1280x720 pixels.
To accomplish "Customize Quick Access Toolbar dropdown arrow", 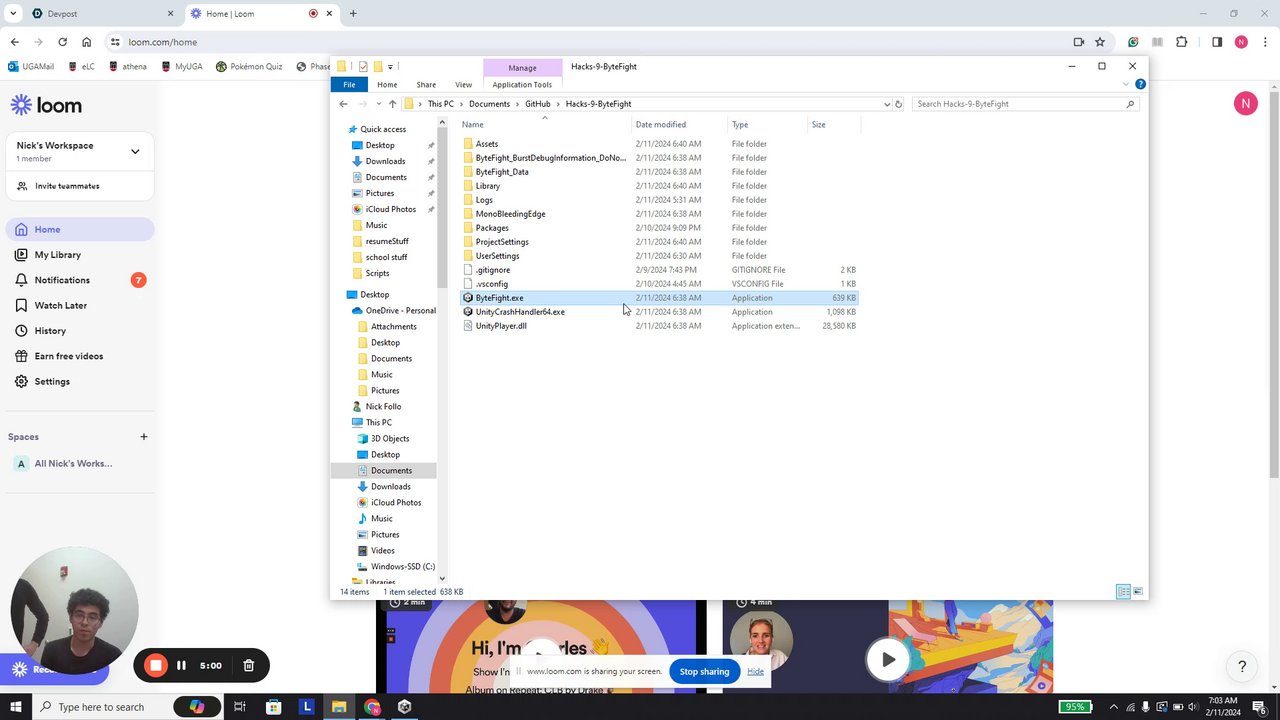I will tap(390, 67).
